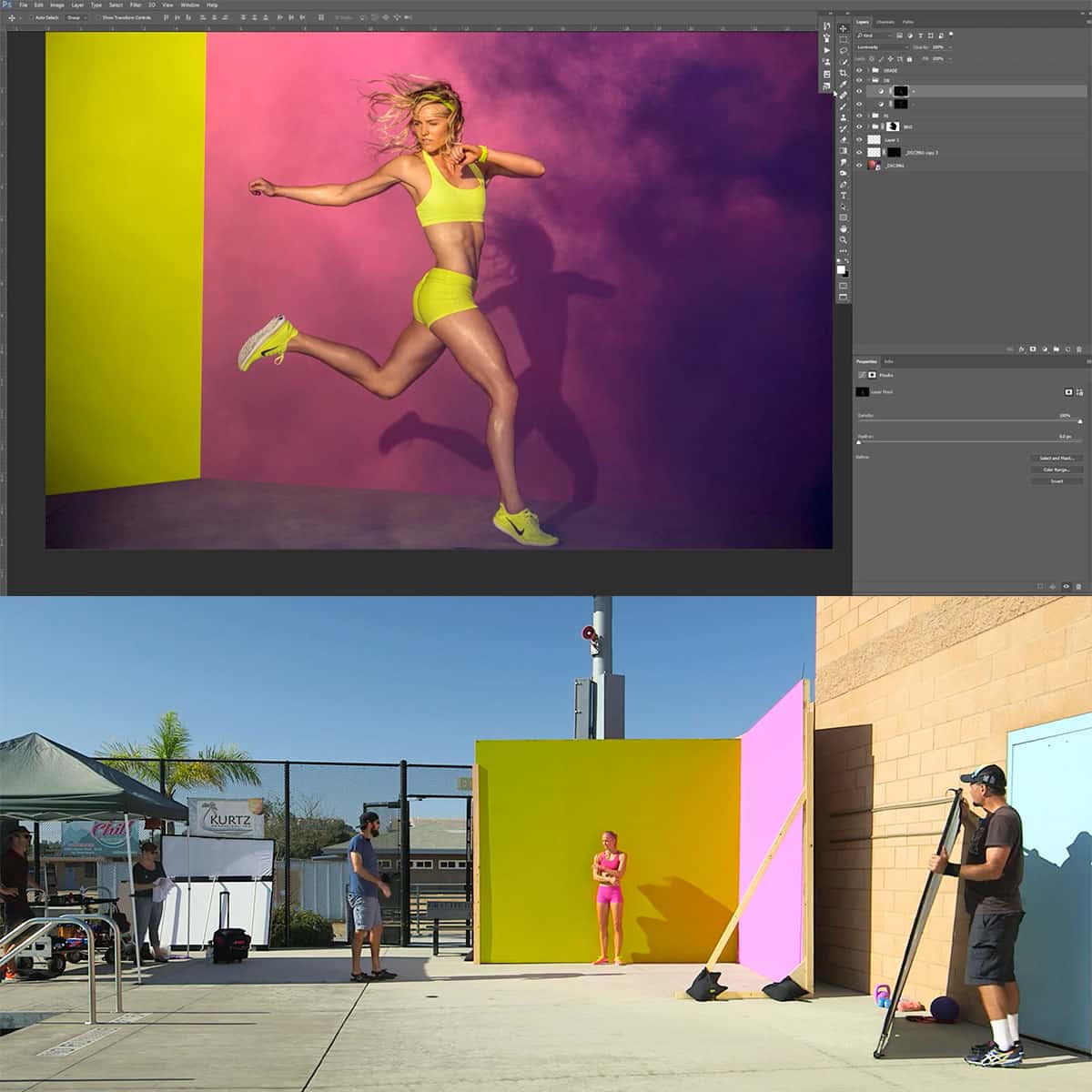Hide Layer 1
Viewport: 1092px width, 1092px height.
pyautogui.click(x=859, y=139)
